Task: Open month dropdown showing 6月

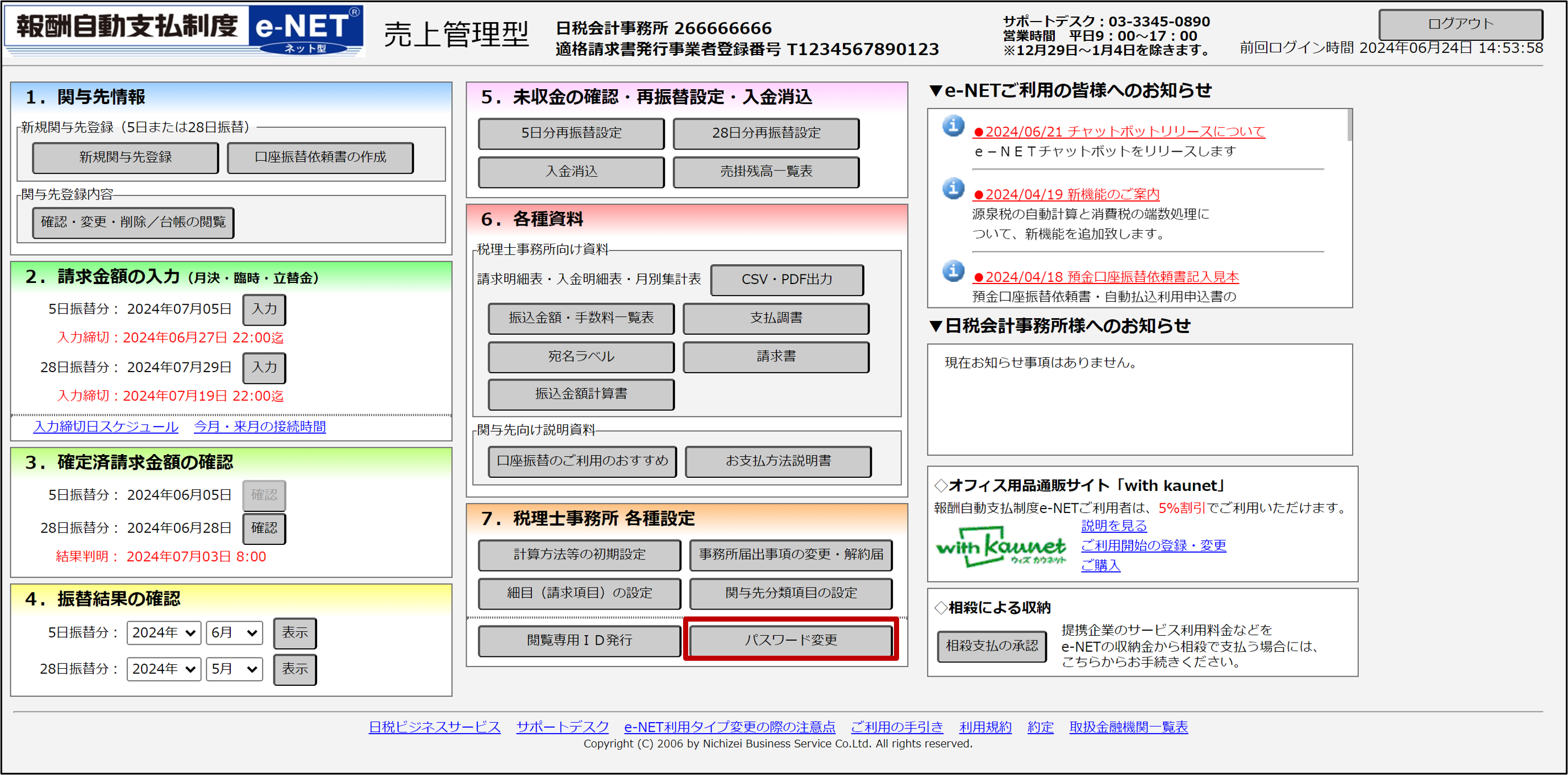Action: (234, 632)
